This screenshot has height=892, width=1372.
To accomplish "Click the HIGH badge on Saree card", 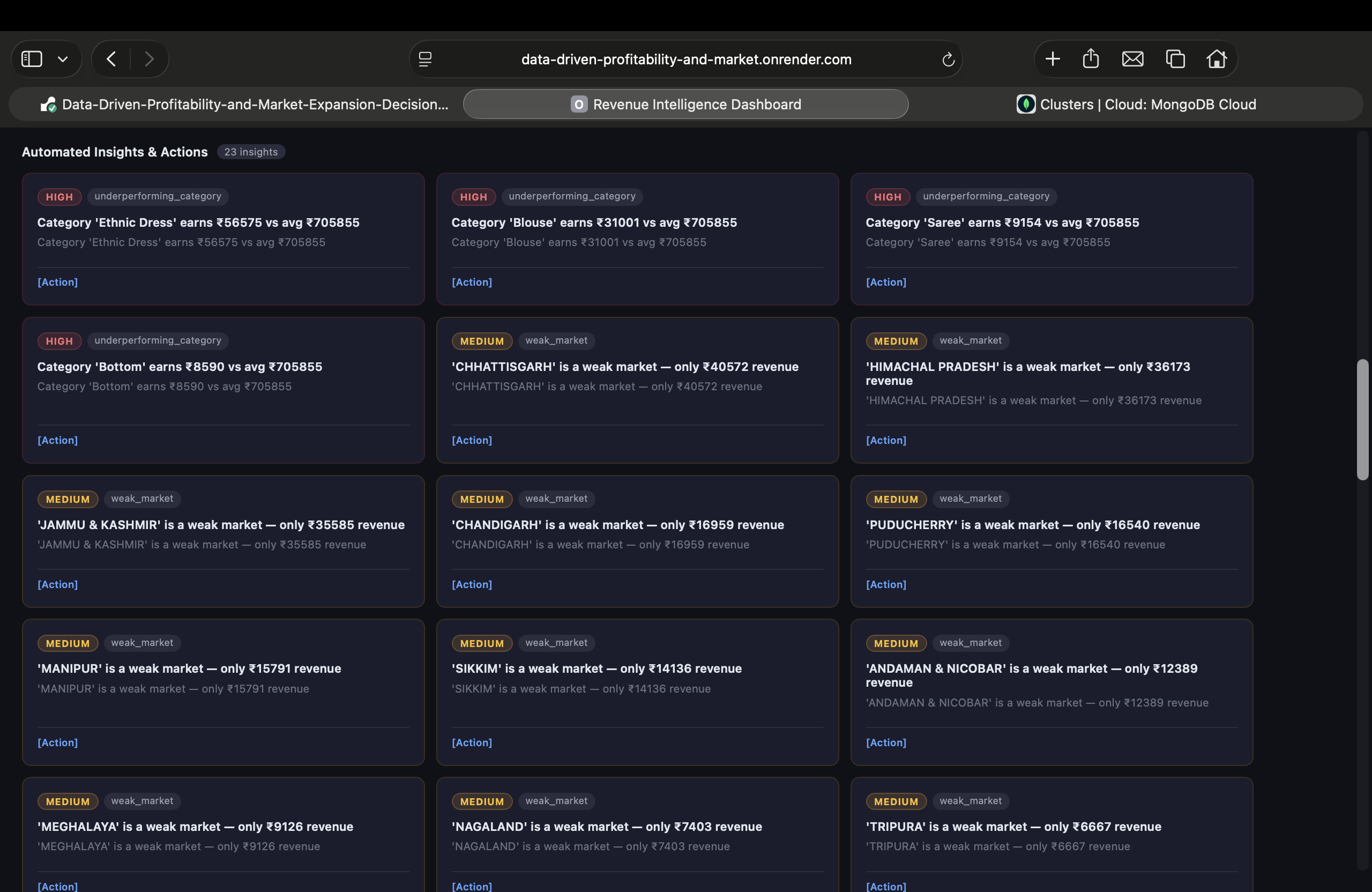I will pyautogui.click(x=888, y=197).
